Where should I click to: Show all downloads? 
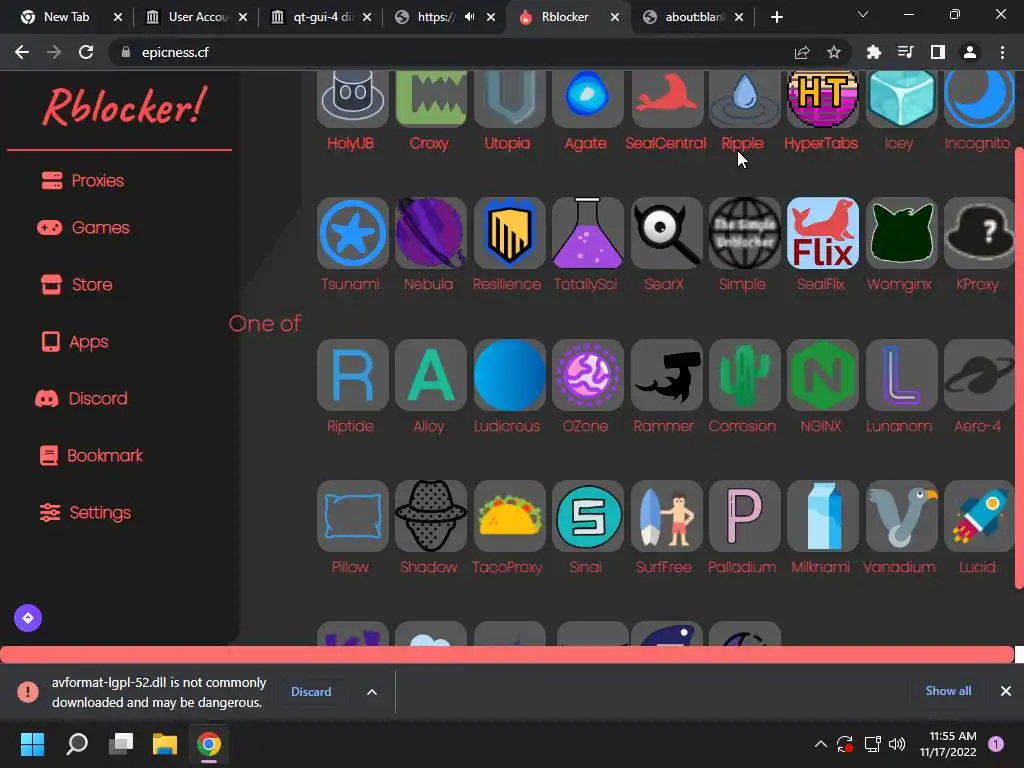coord(948,691)
